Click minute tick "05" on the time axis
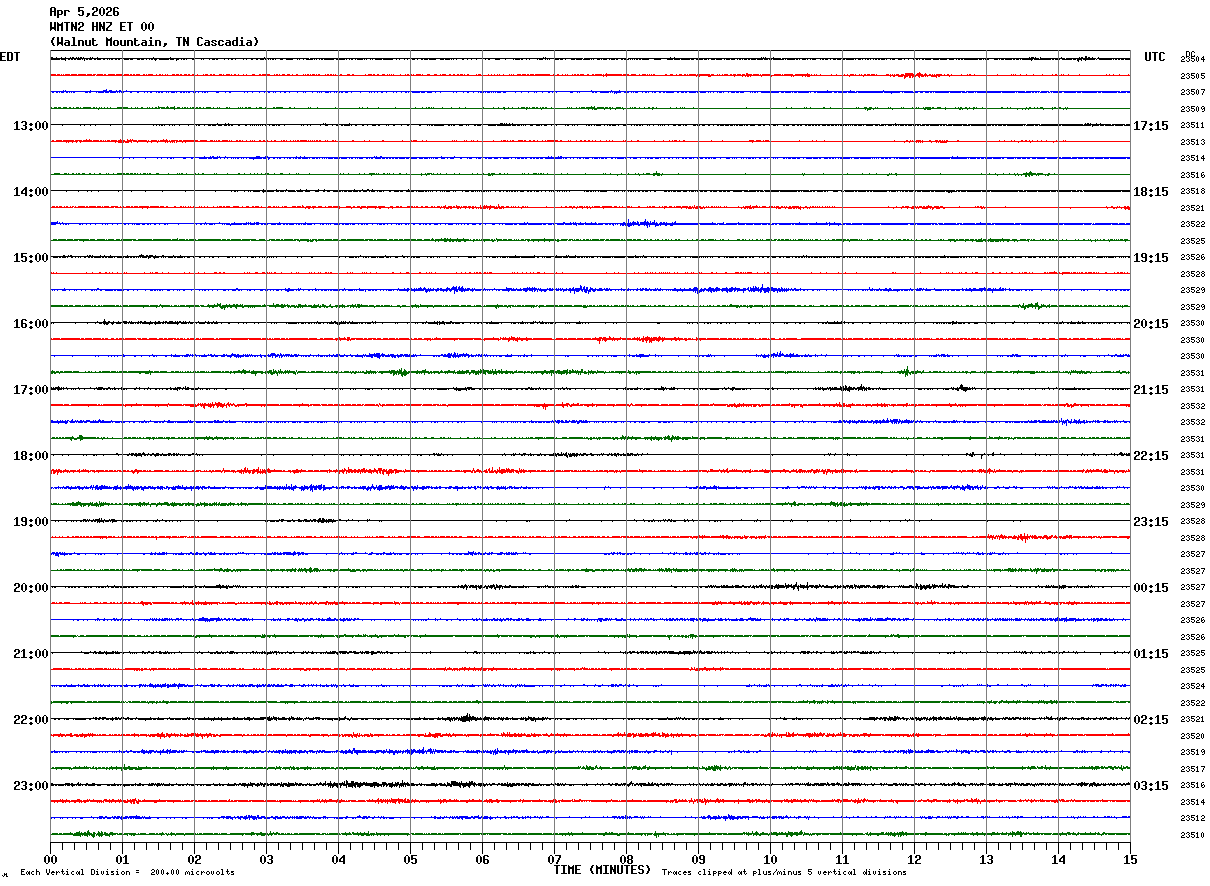Viewport: 1210px width, 886px height. [x=410, y=859]
